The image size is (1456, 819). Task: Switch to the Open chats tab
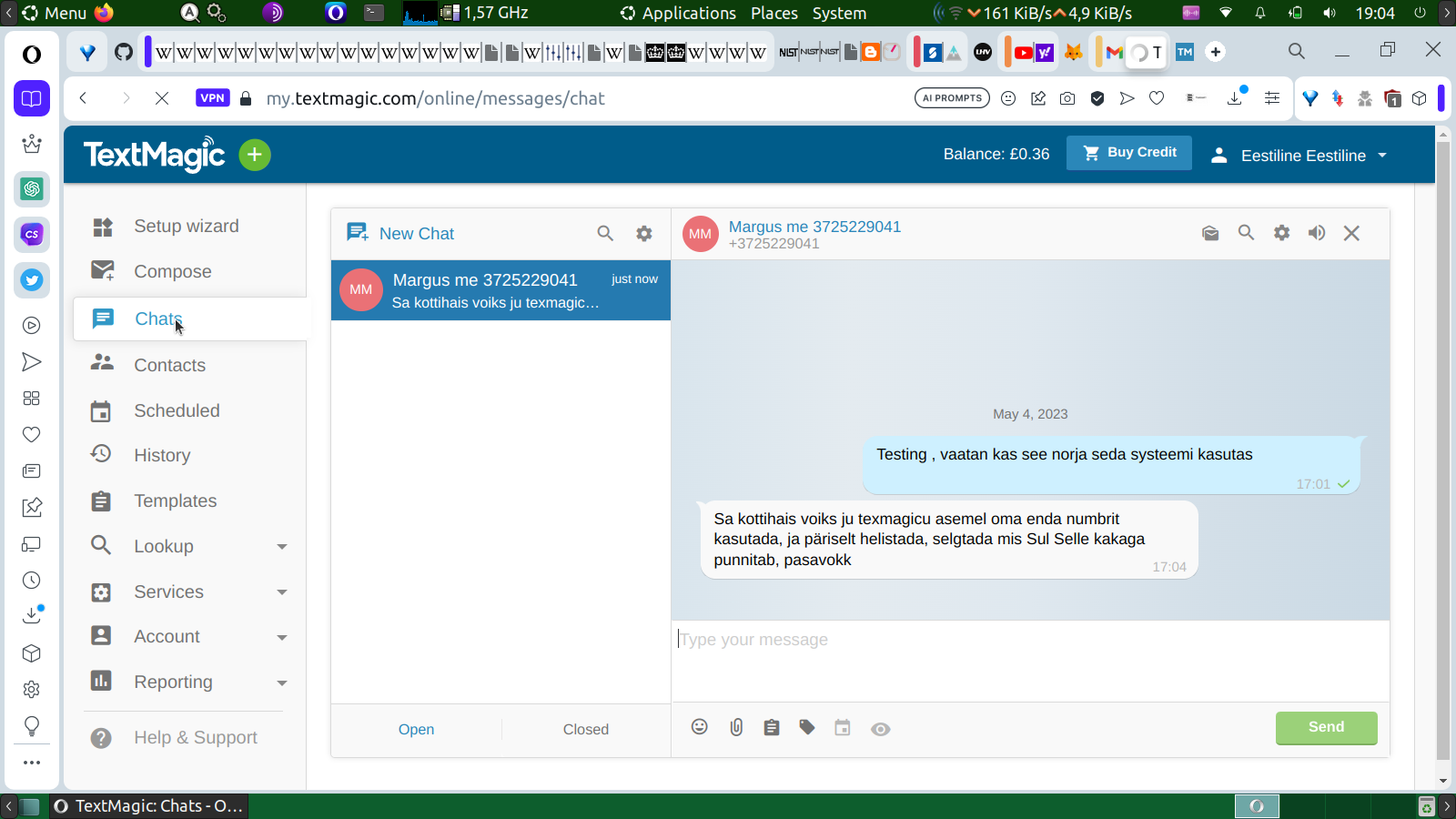(416, 729)
